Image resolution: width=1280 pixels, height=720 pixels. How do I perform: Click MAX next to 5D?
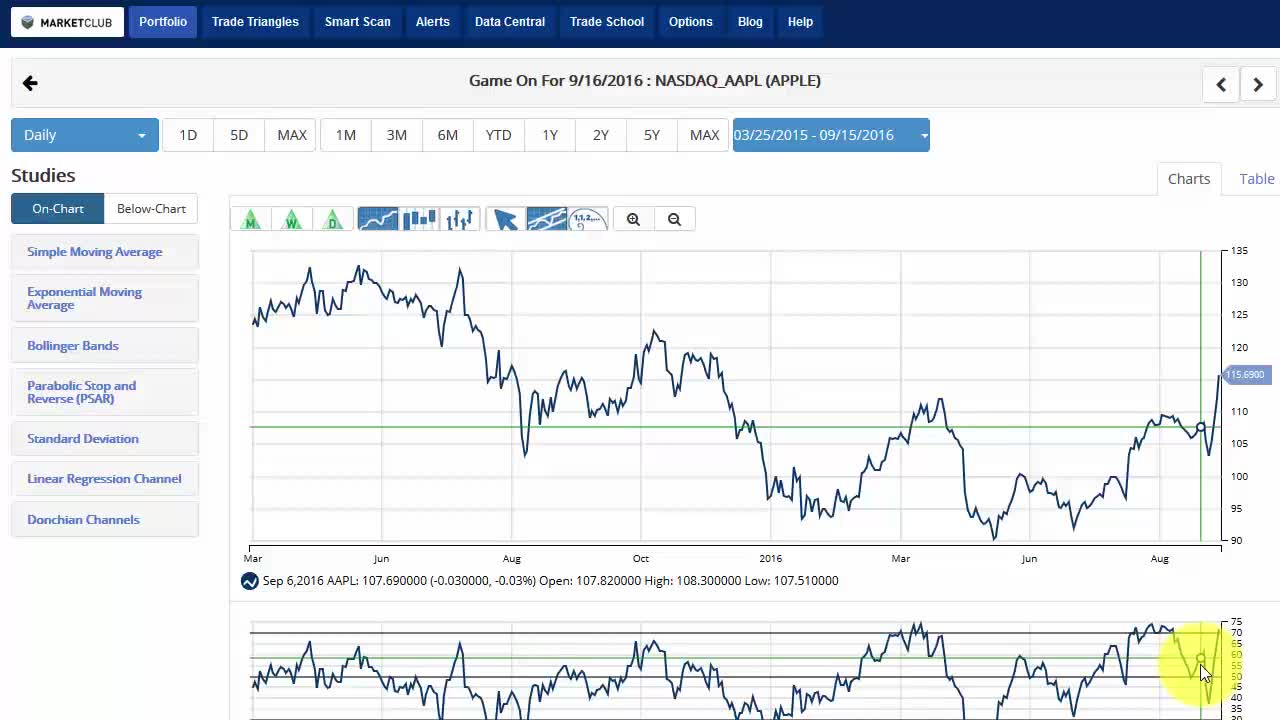pyautogui.click(x=292, y=135)
